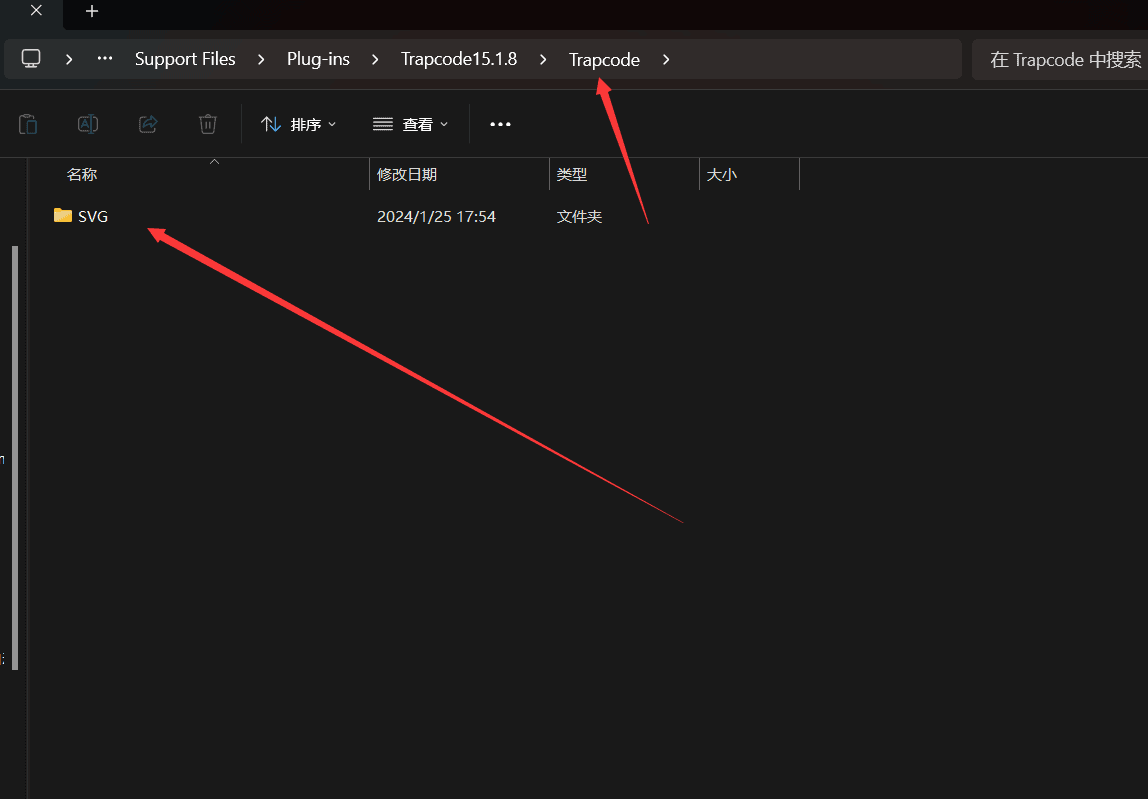Select the SVG folder icon

pos(63,216)
